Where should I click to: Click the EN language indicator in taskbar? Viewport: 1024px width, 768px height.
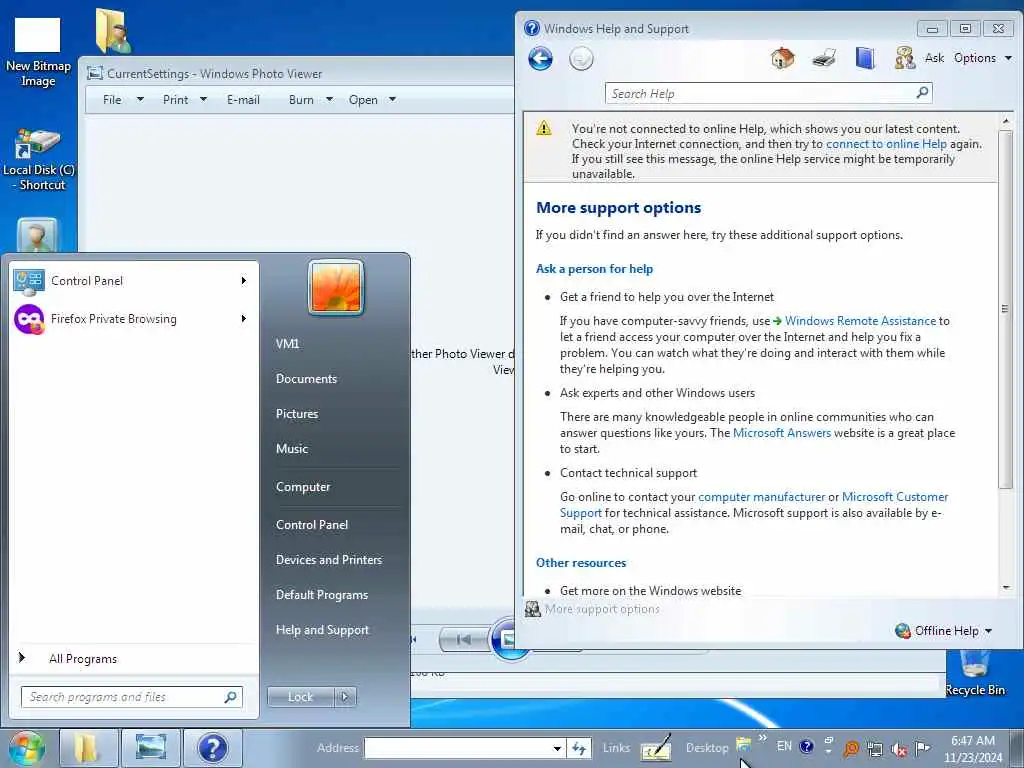coord(784,746)
